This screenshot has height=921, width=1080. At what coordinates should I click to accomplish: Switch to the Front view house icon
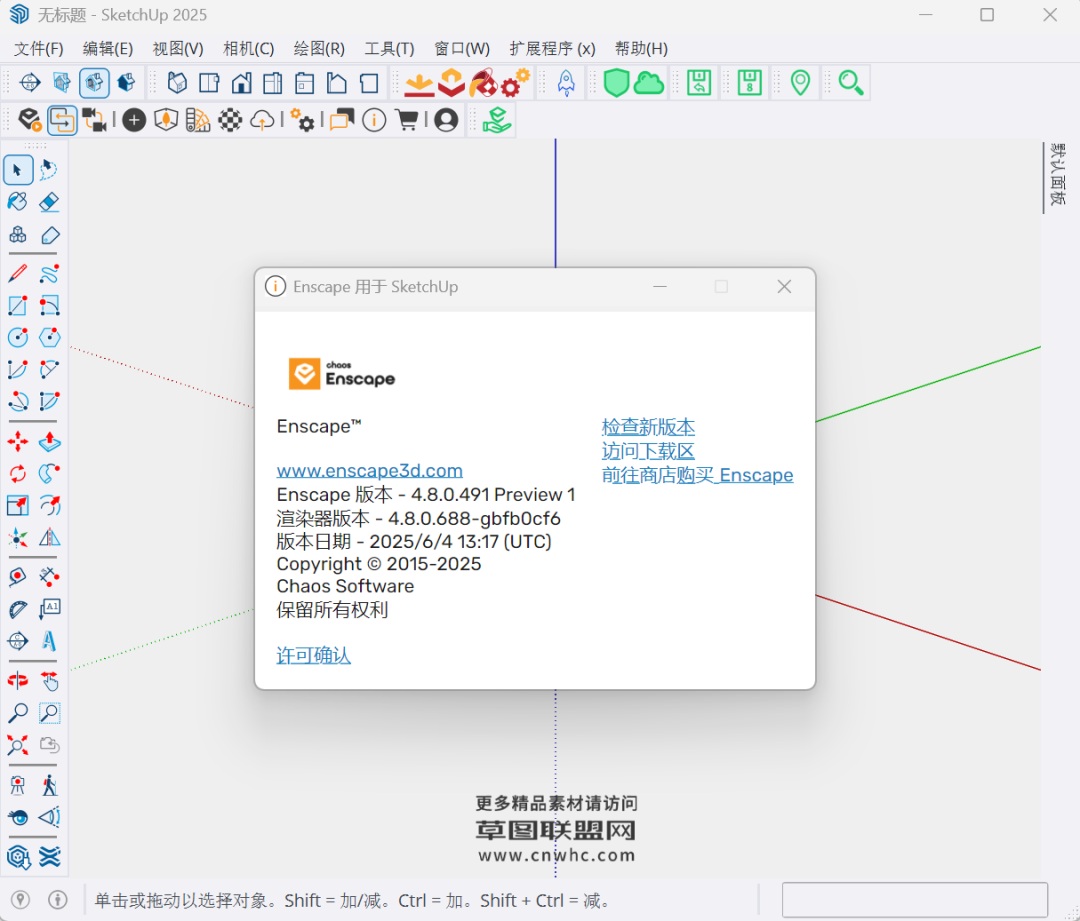[x=241, y=83]
